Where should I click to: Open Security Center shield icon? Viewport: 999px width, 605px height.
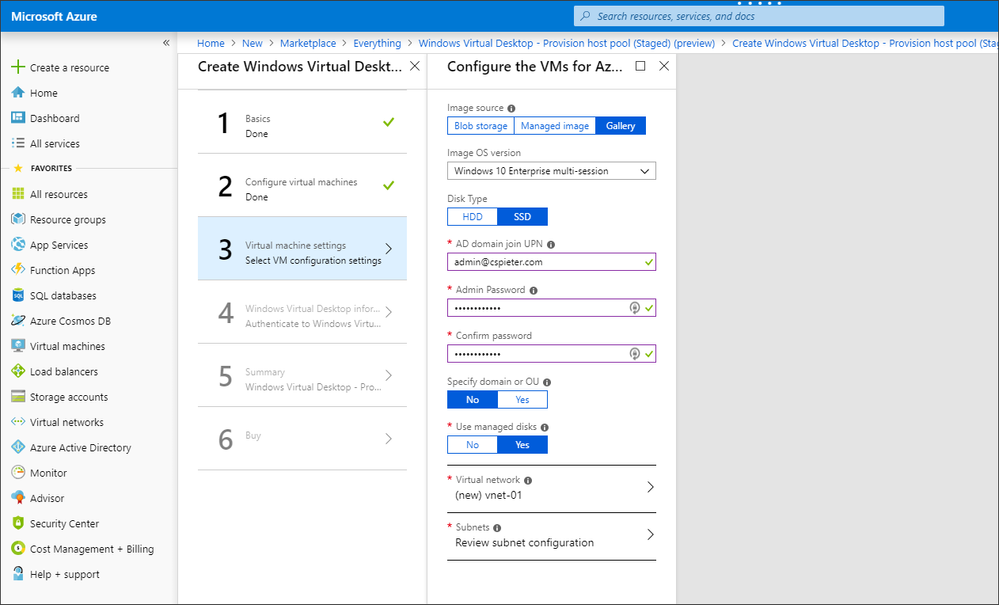coord(18,523)
